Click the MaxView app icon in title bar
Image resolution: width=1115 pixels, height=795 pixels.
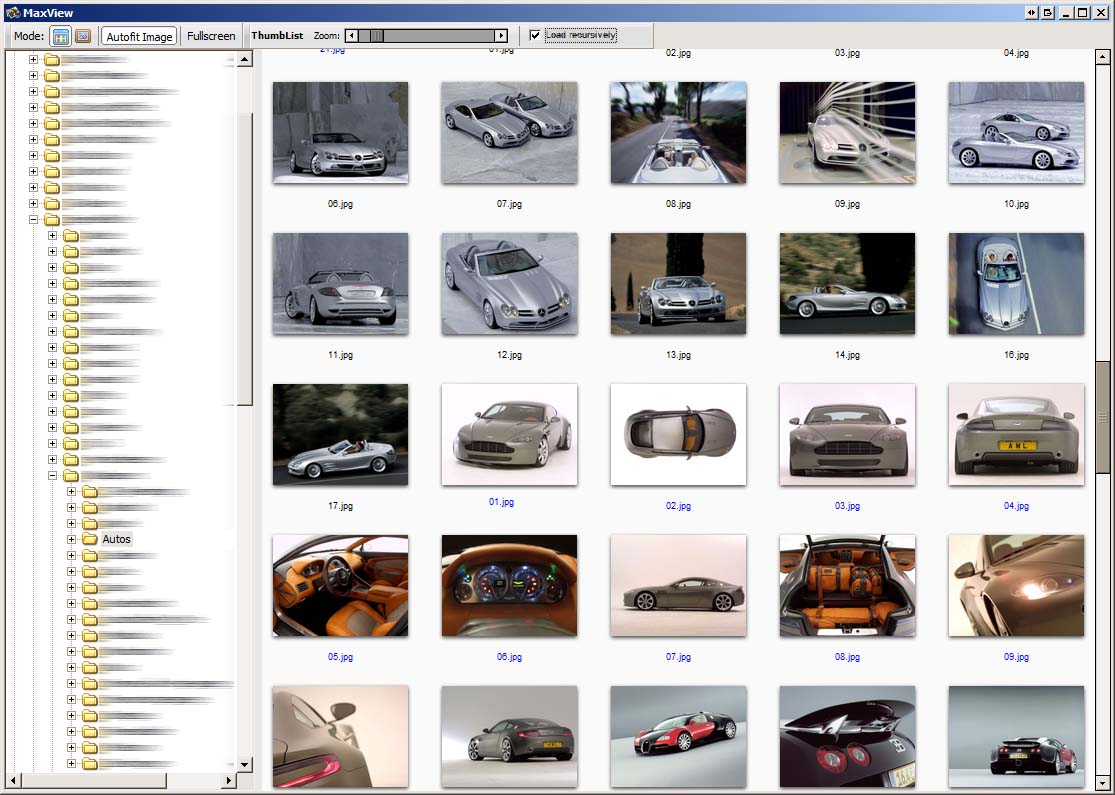click(x=12, y=13)
